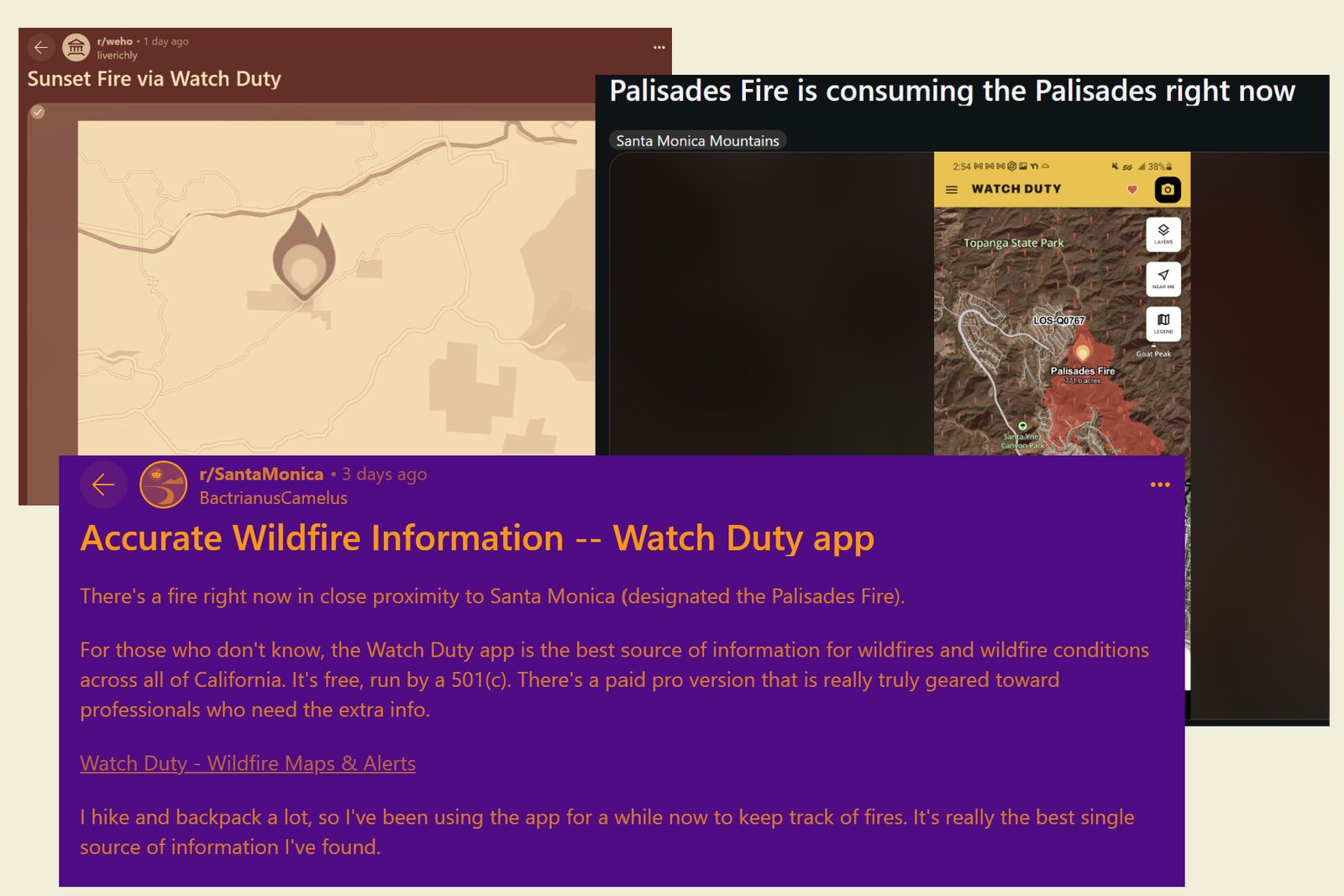Click '3 days ago' timestamp
The width and height of the screenshot is (1344, 896).
coord(384,474)
